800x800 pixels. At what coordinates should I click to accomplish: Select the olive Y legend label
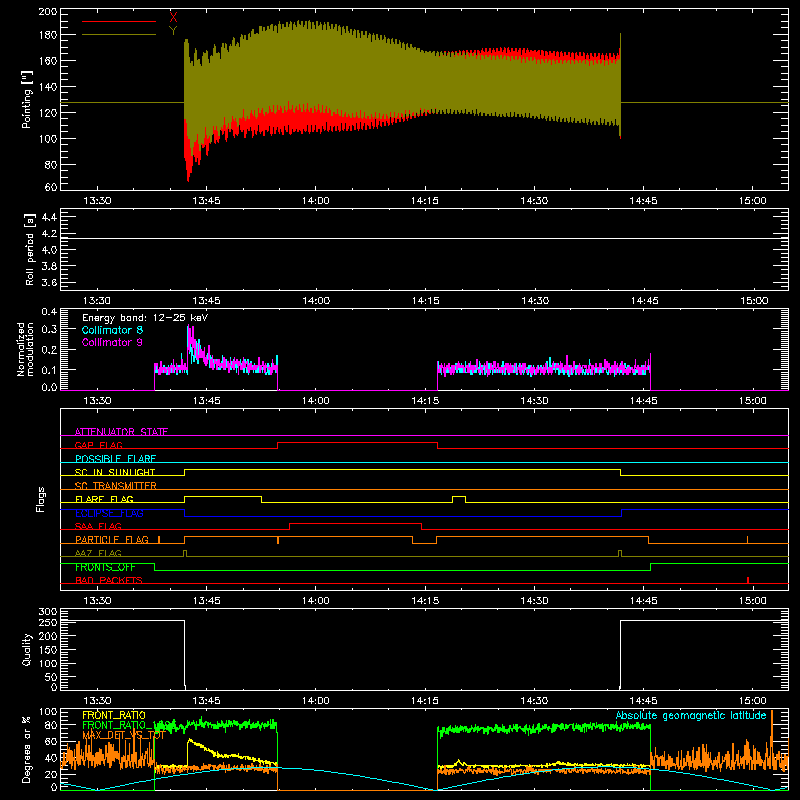coord(173,31)
